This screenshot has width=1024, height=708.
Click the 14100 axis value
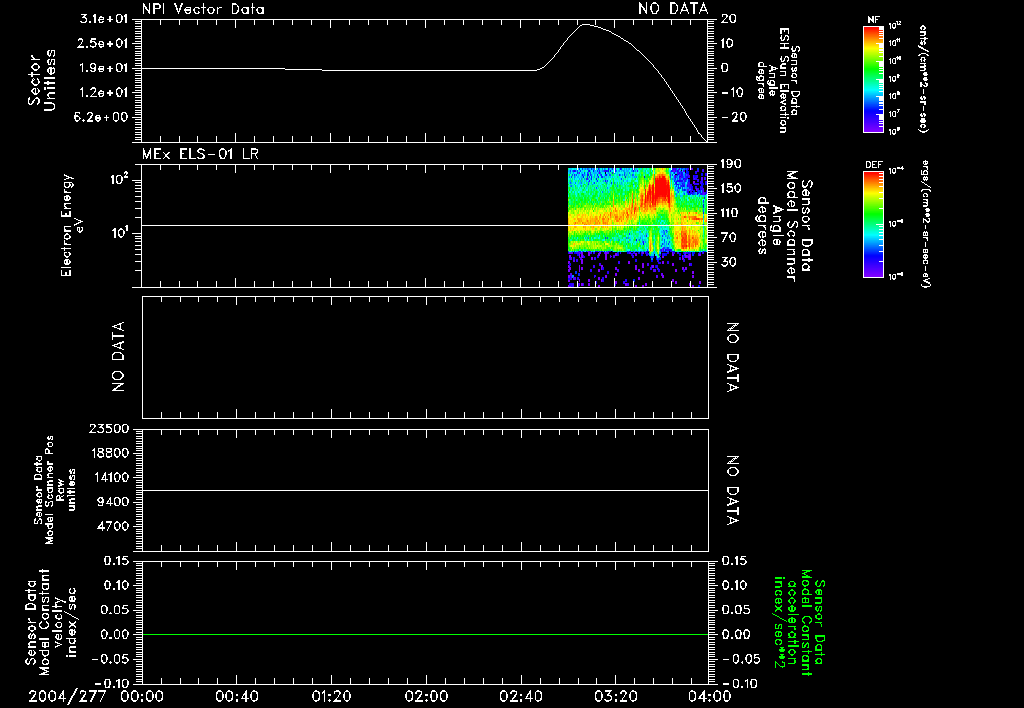[108, 477]
